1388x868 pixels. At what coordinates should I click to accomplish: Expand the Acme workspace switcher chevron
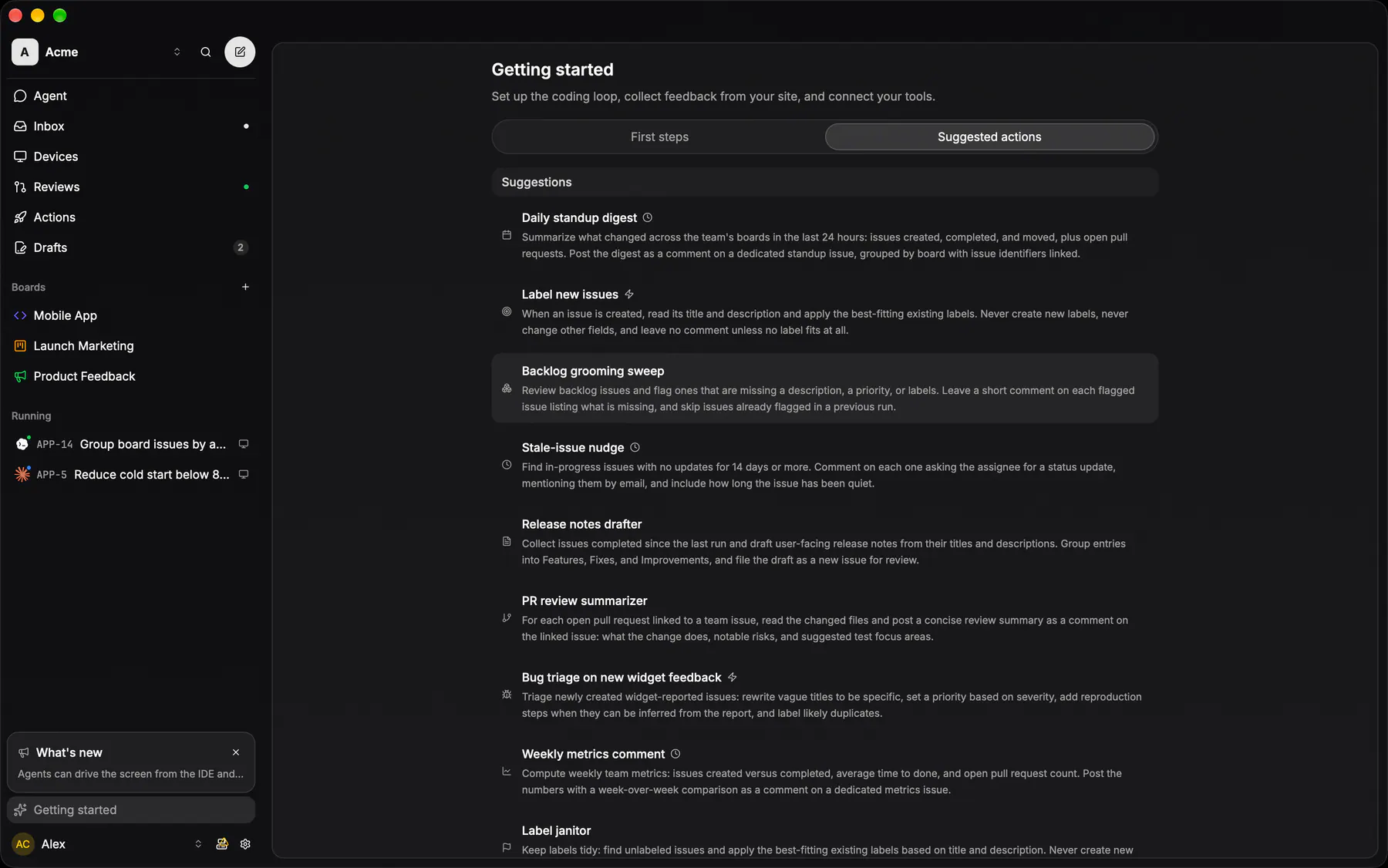point(177,52)
